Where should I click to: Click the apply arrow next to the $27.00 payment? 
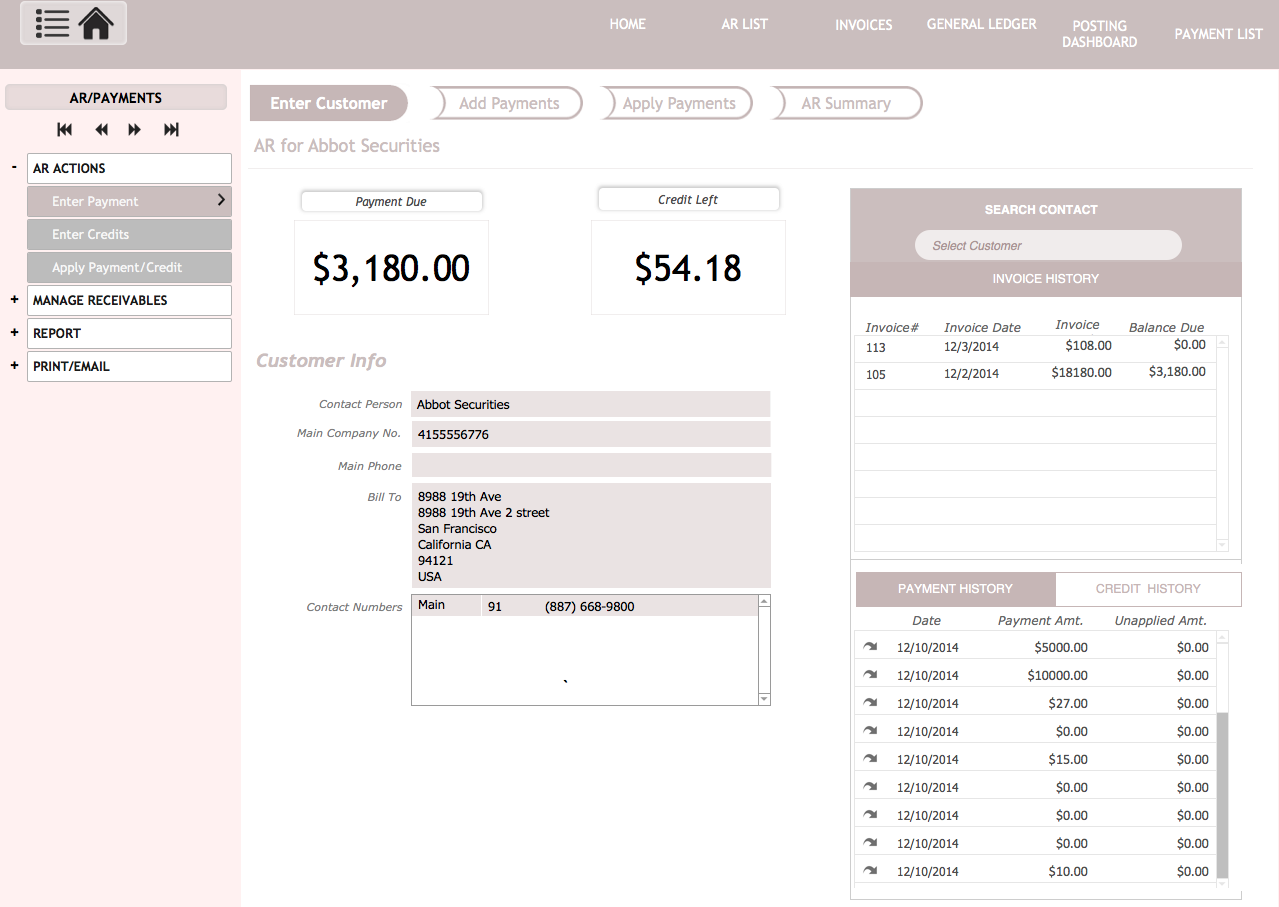[x=869, y=702]
